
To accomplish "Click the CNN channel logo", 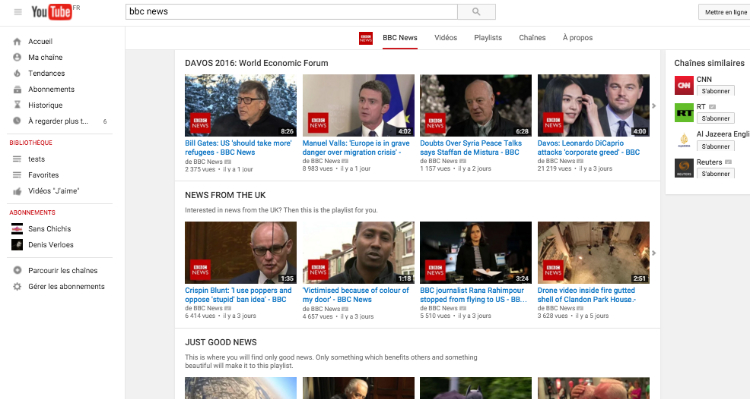I will click(x=684, y=86).
